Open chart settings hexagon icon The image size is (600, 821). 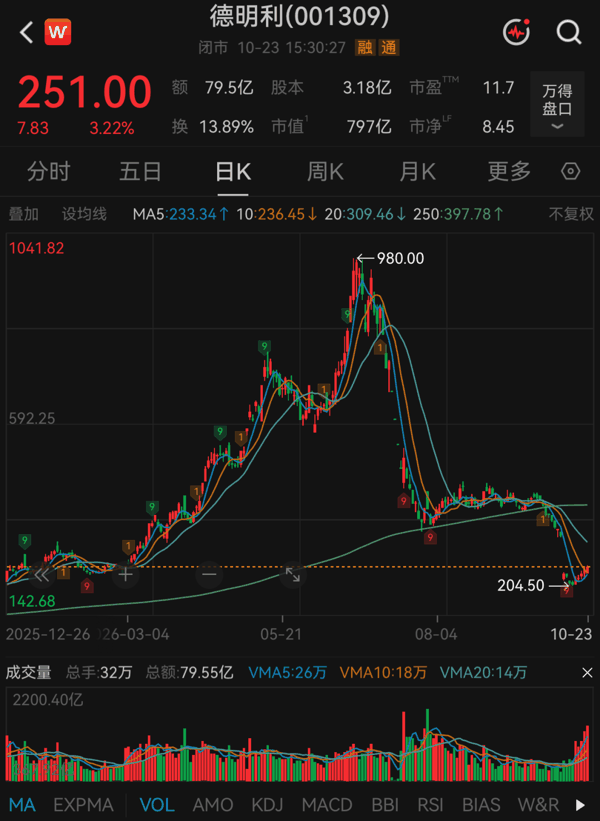[570, 171]
